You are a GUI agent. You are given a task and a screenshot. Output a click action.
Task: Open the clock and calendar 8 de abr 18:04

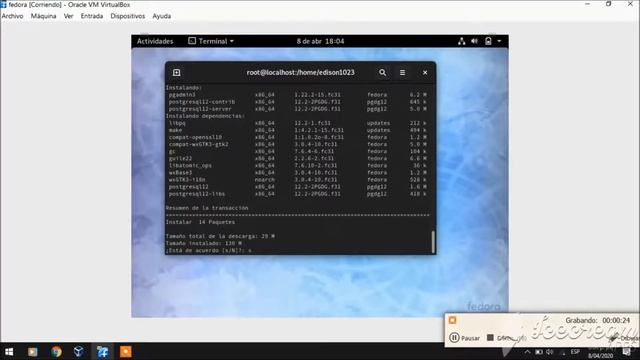point(320,41)
